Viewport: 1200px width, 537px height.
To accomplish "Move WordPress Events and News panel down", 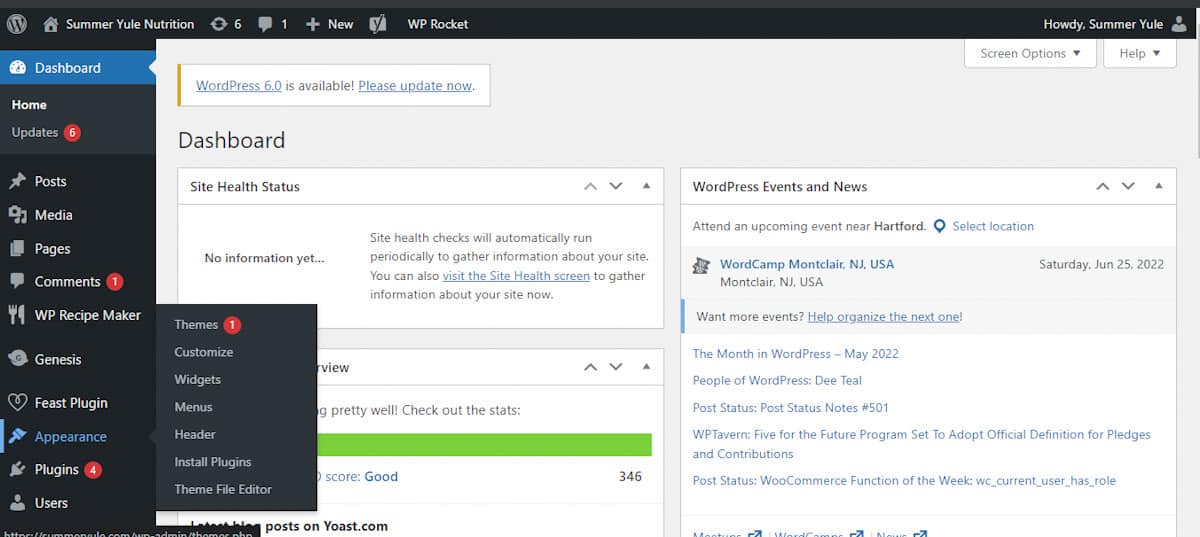I will pyautogui.click(x=1128, y=186).
